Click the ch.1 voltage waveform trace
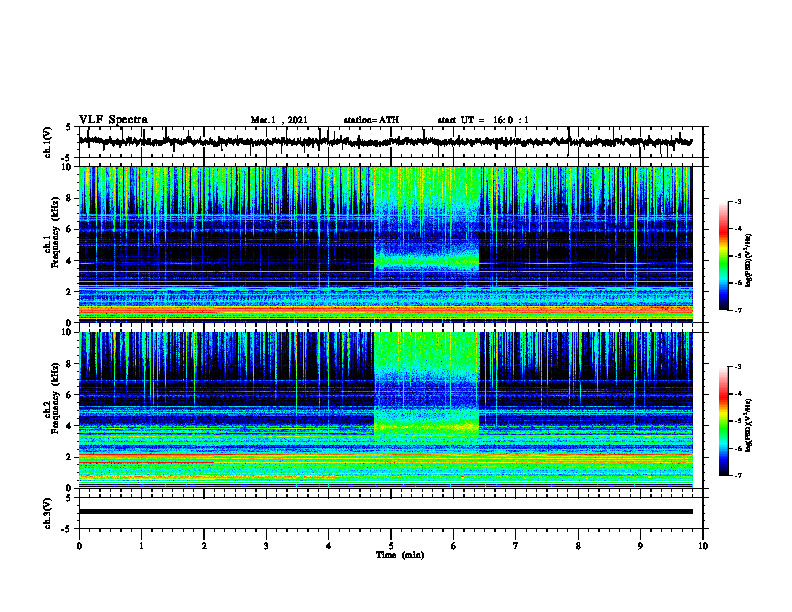792x612 pixels. (x=385, y=142)
